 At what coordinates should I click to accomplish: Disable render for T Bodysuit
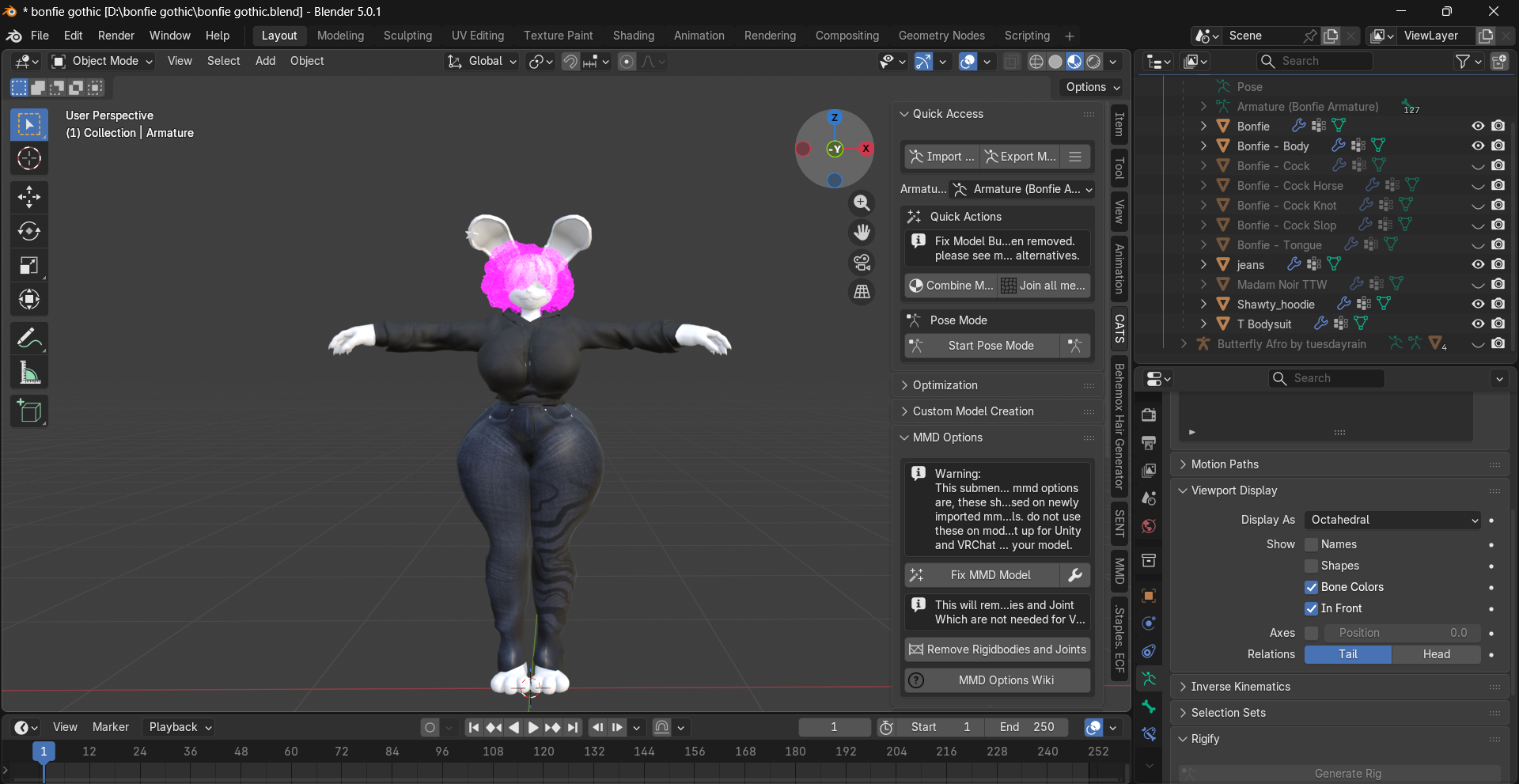[1498, 324]
